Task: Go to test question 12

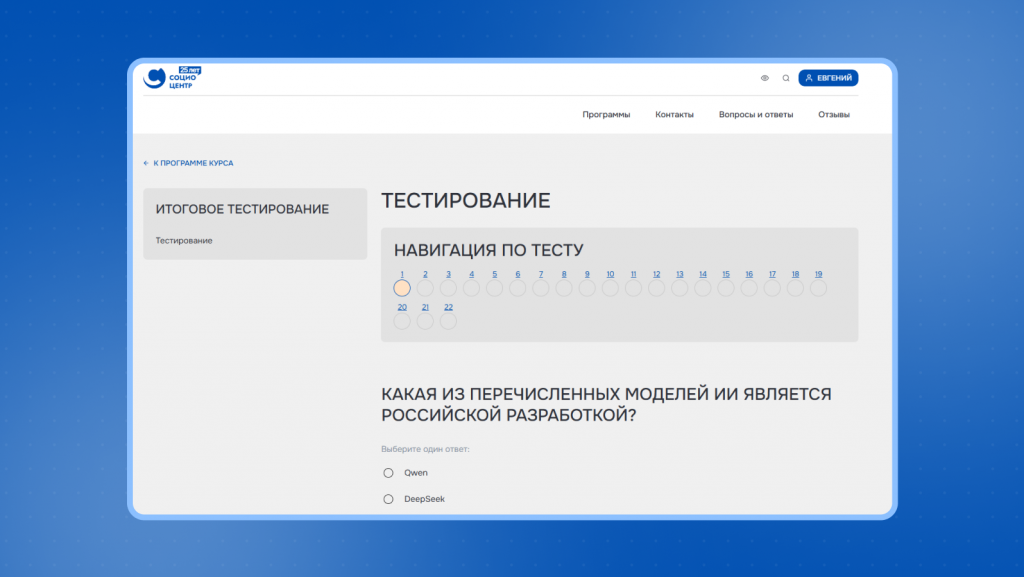Action: pos(656,274)
